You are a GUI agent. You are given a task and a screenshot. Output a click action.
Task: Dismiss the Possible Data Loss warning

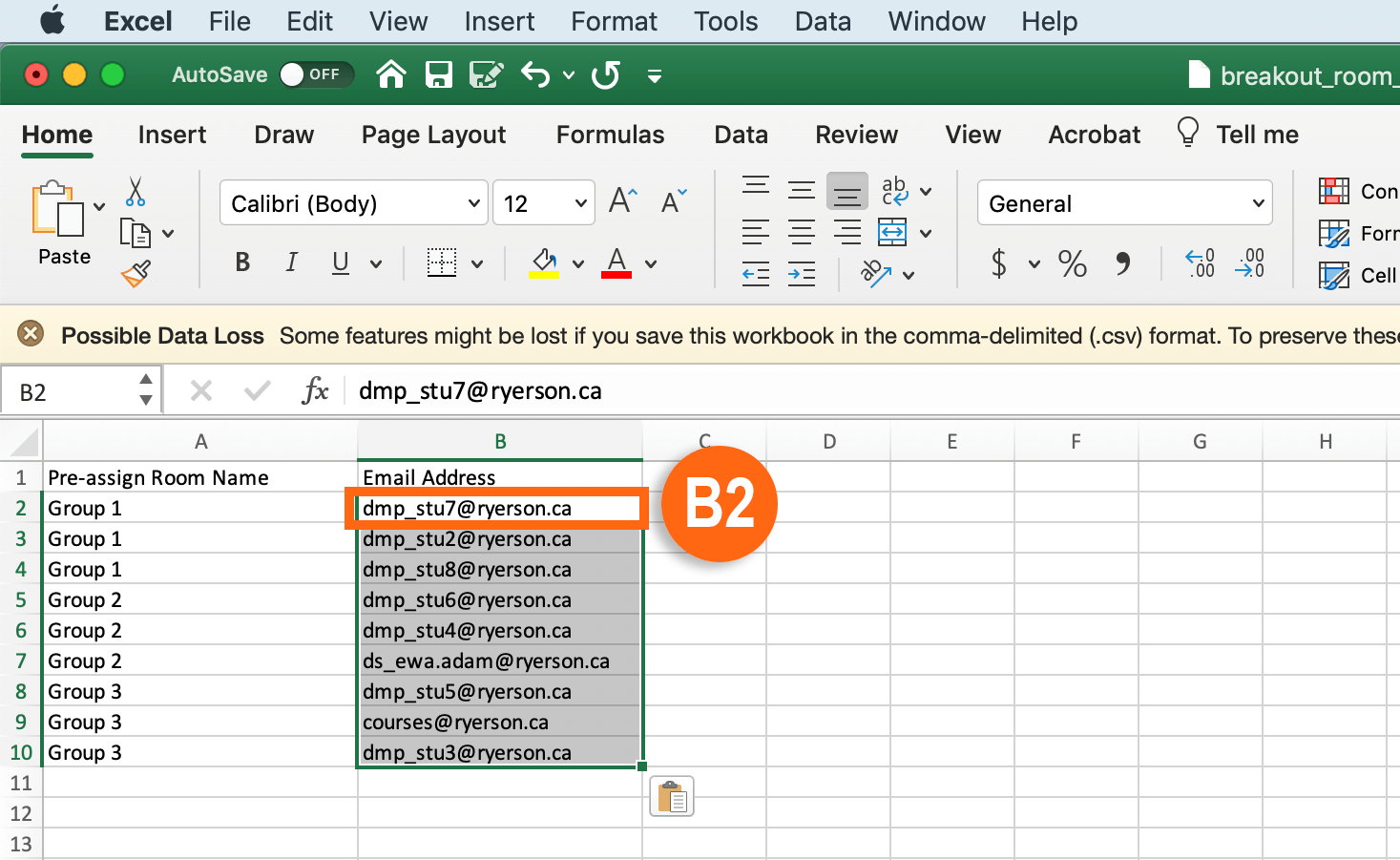tap(31, 334)
